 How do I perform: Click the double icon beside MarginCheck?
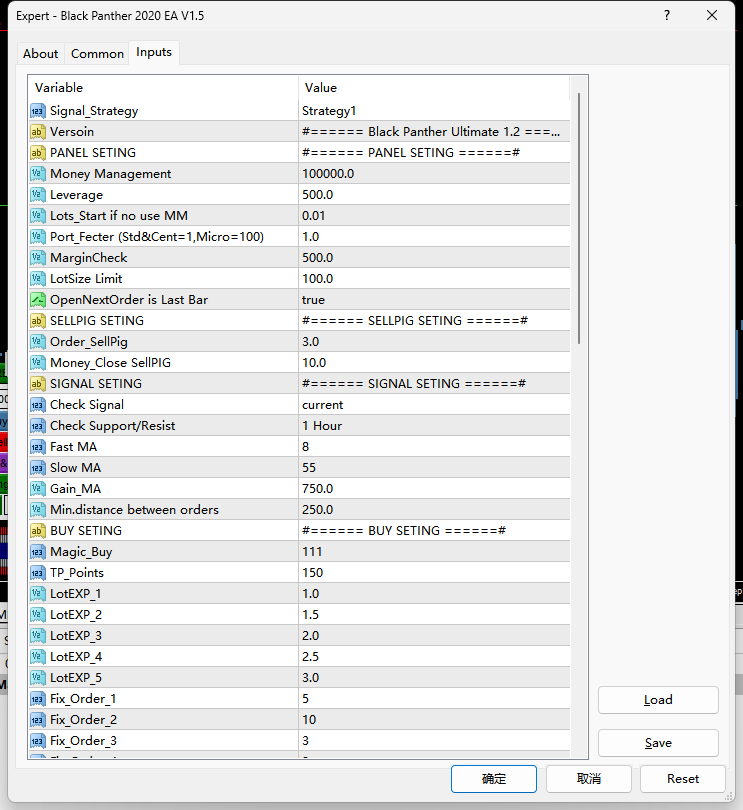click(37, 258)
